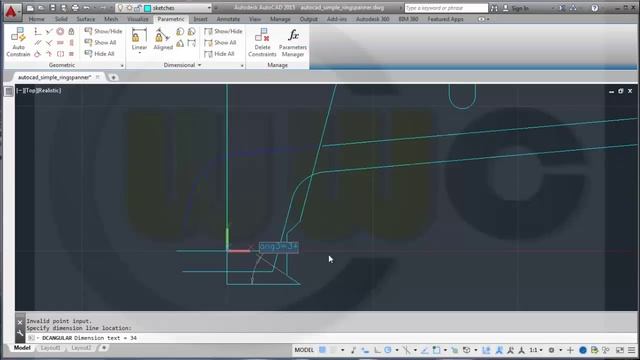640x360 pixels.
Task: Toggle snap mode in status bar
Action: click(x=334, y=350)
